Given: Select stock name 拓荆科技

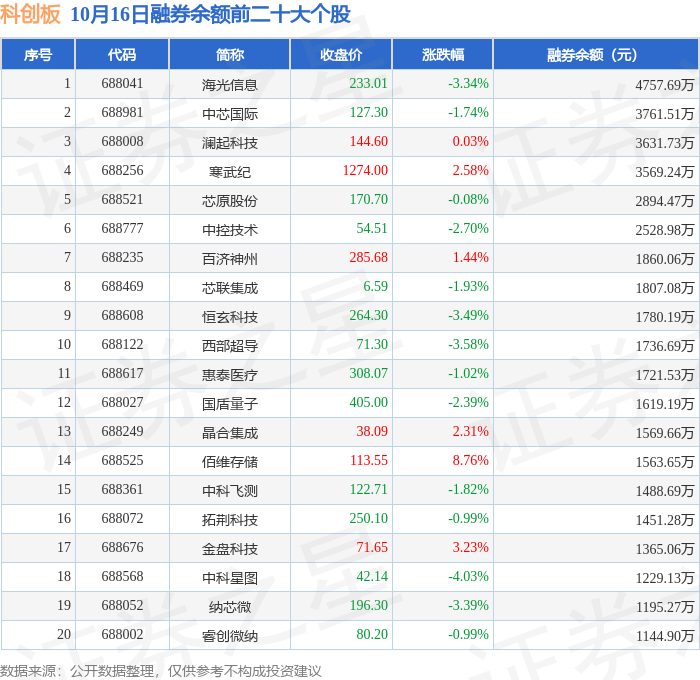Looking at the screenshot, I should pos(229,520).
